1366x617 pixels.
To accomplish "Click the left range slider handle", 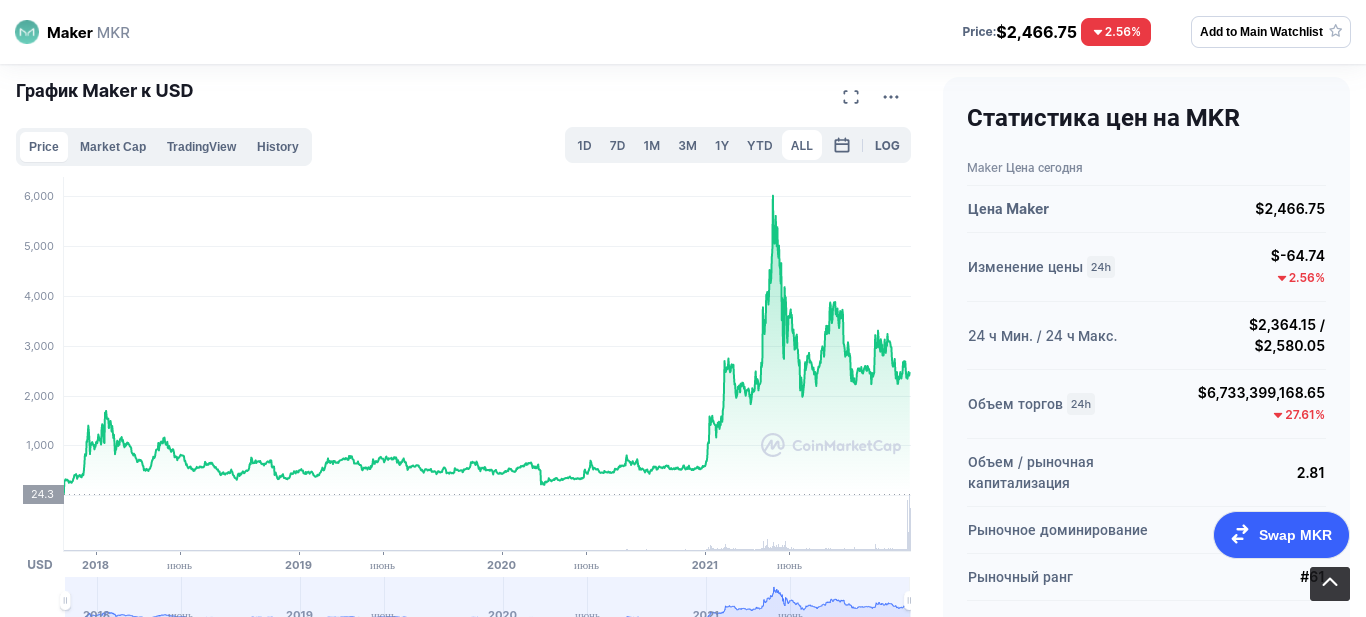I will (x=65, y=601).
